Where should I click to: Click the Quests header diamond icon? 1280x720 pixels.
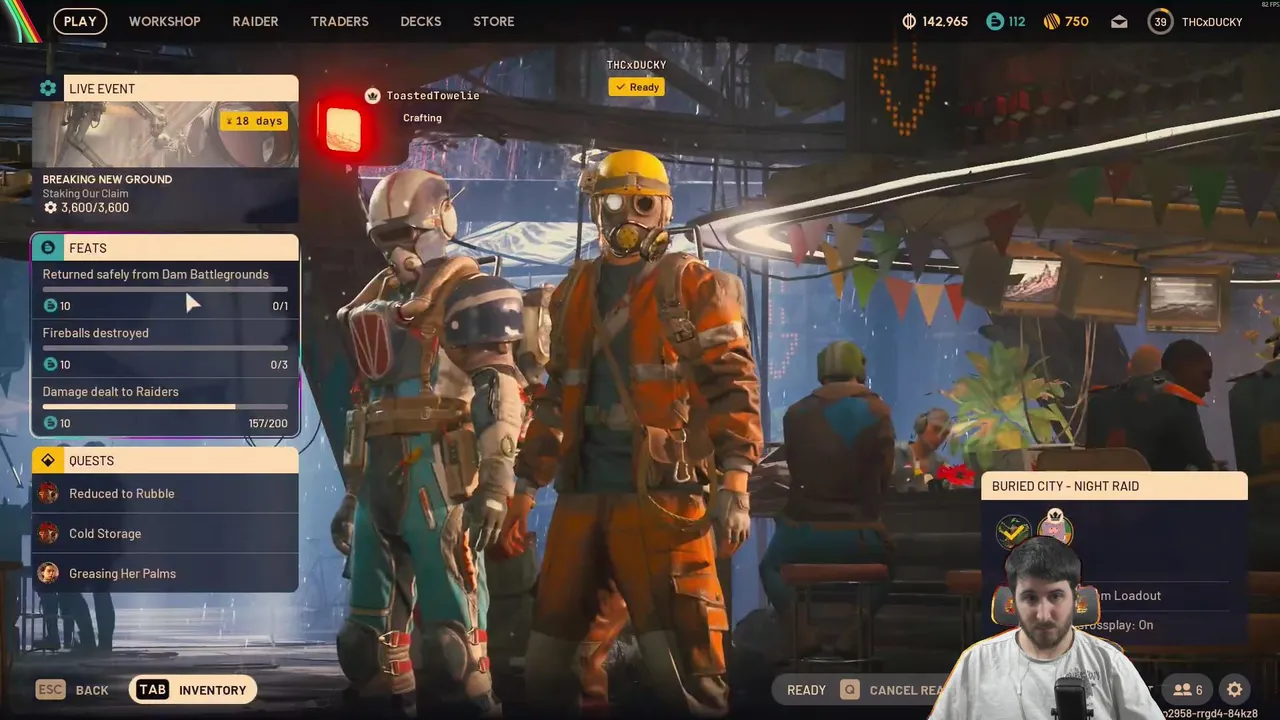click(48, 460)
